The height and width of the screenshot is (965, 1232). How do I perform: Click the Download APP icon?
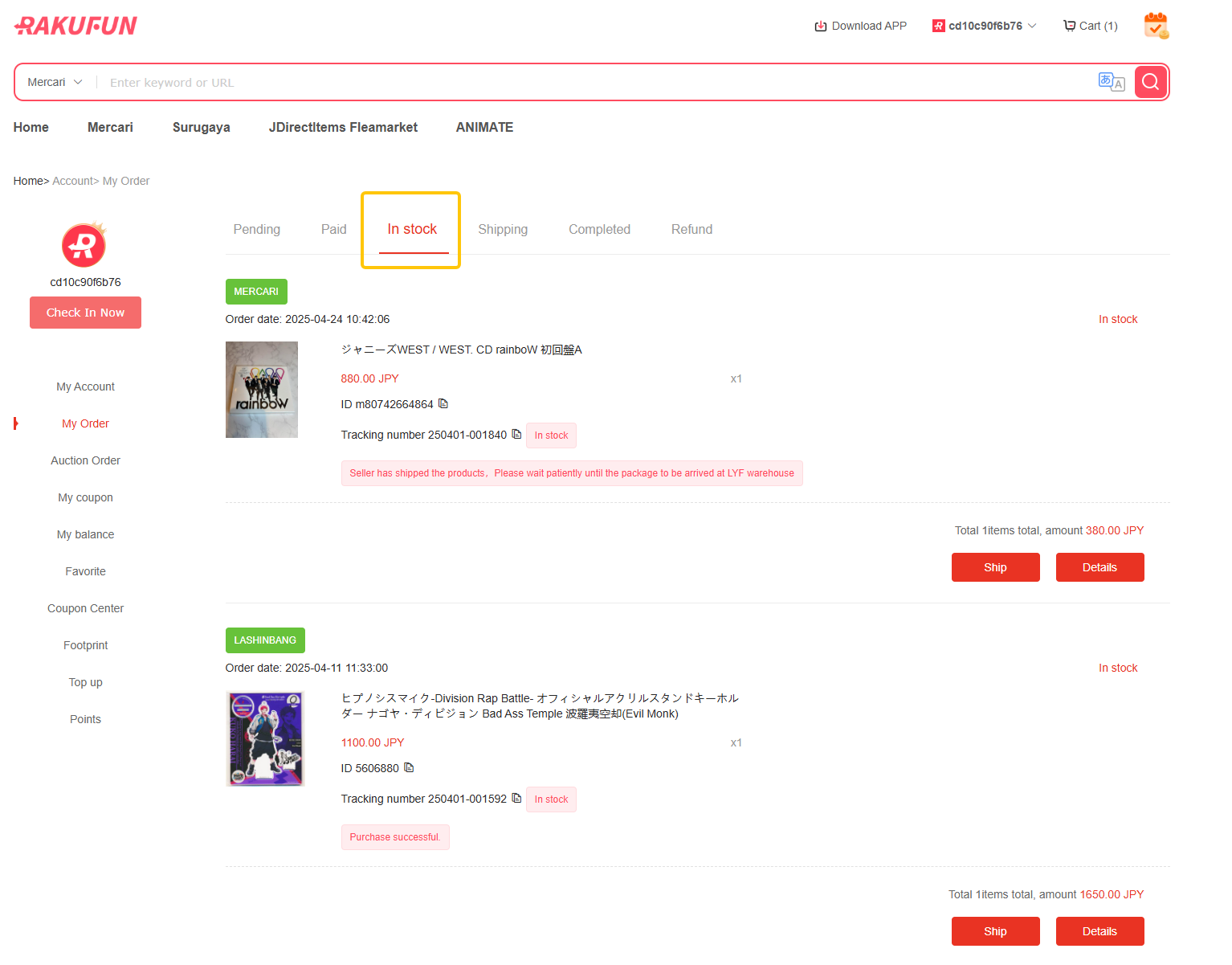point(821,26)
